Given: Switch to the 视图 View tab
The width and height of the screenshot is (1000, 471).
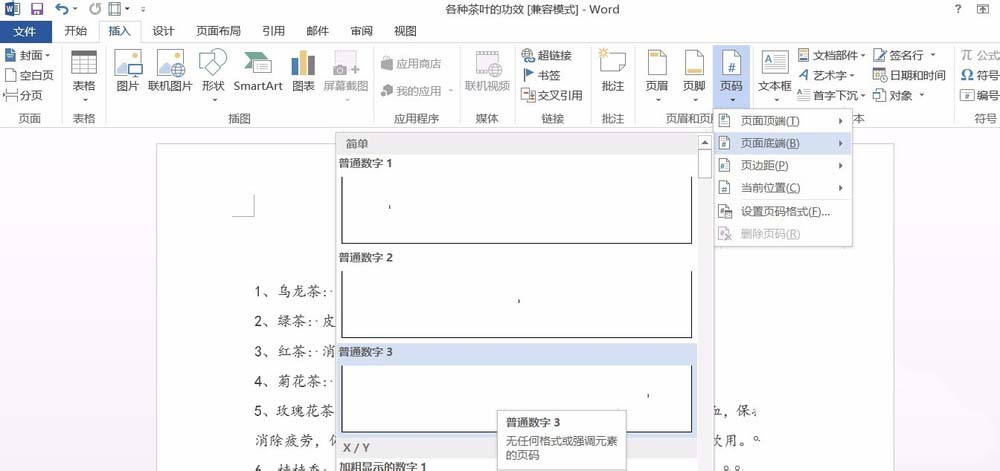Looking at the screenshot, I should point(405,31).
